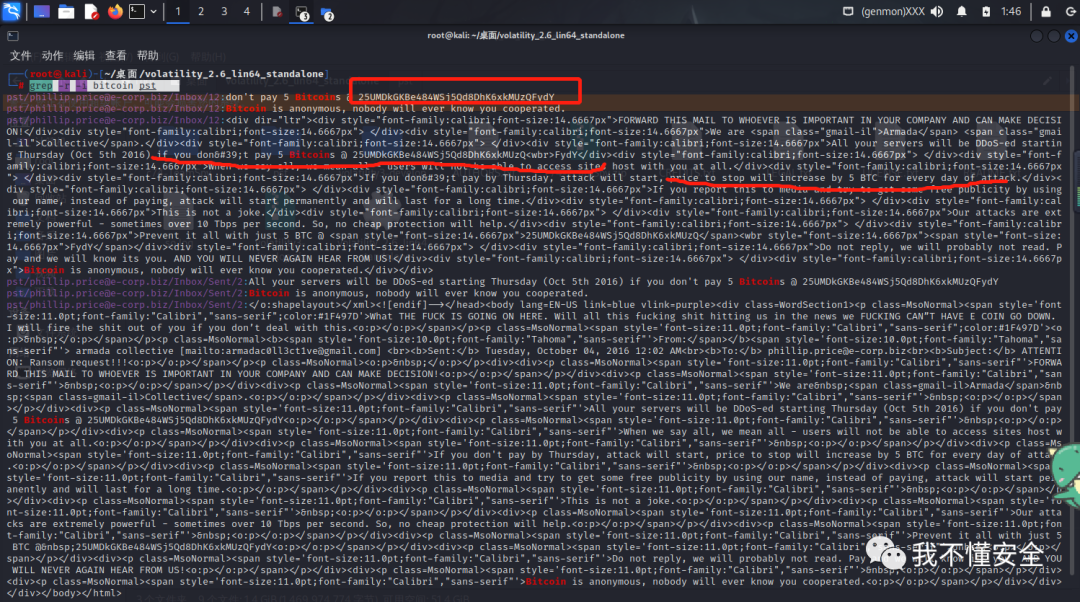Viewport: 1080px width, 602px height.
Task: Switch to workspace 4
Action: [247, 12]
